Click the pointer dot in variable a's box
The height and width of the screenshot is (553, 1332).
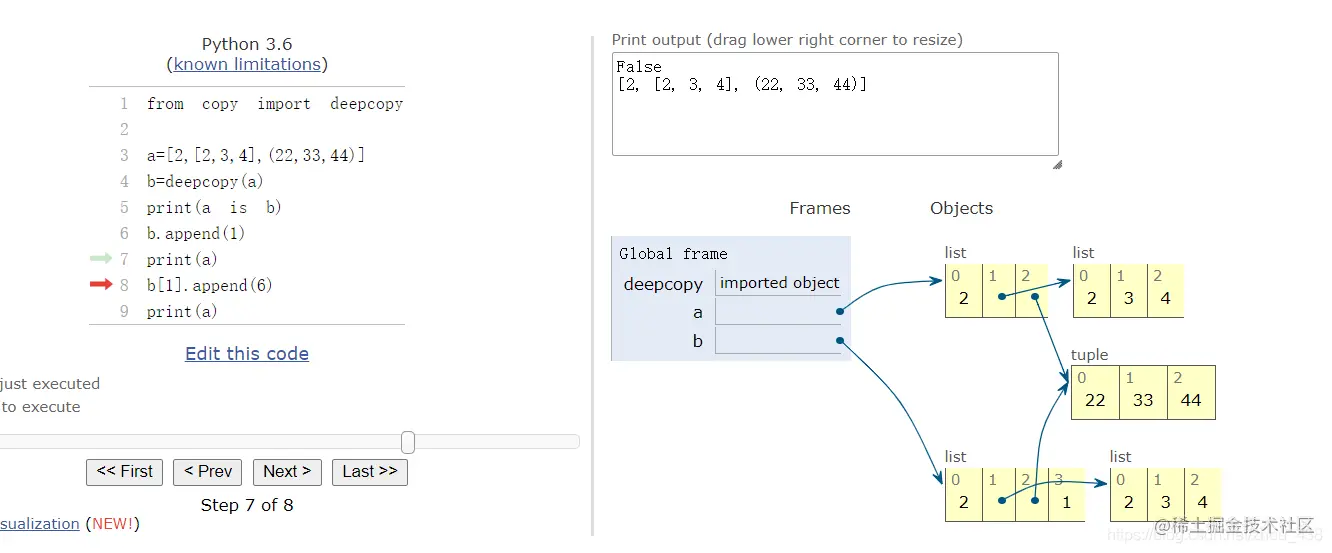[840, 312]
